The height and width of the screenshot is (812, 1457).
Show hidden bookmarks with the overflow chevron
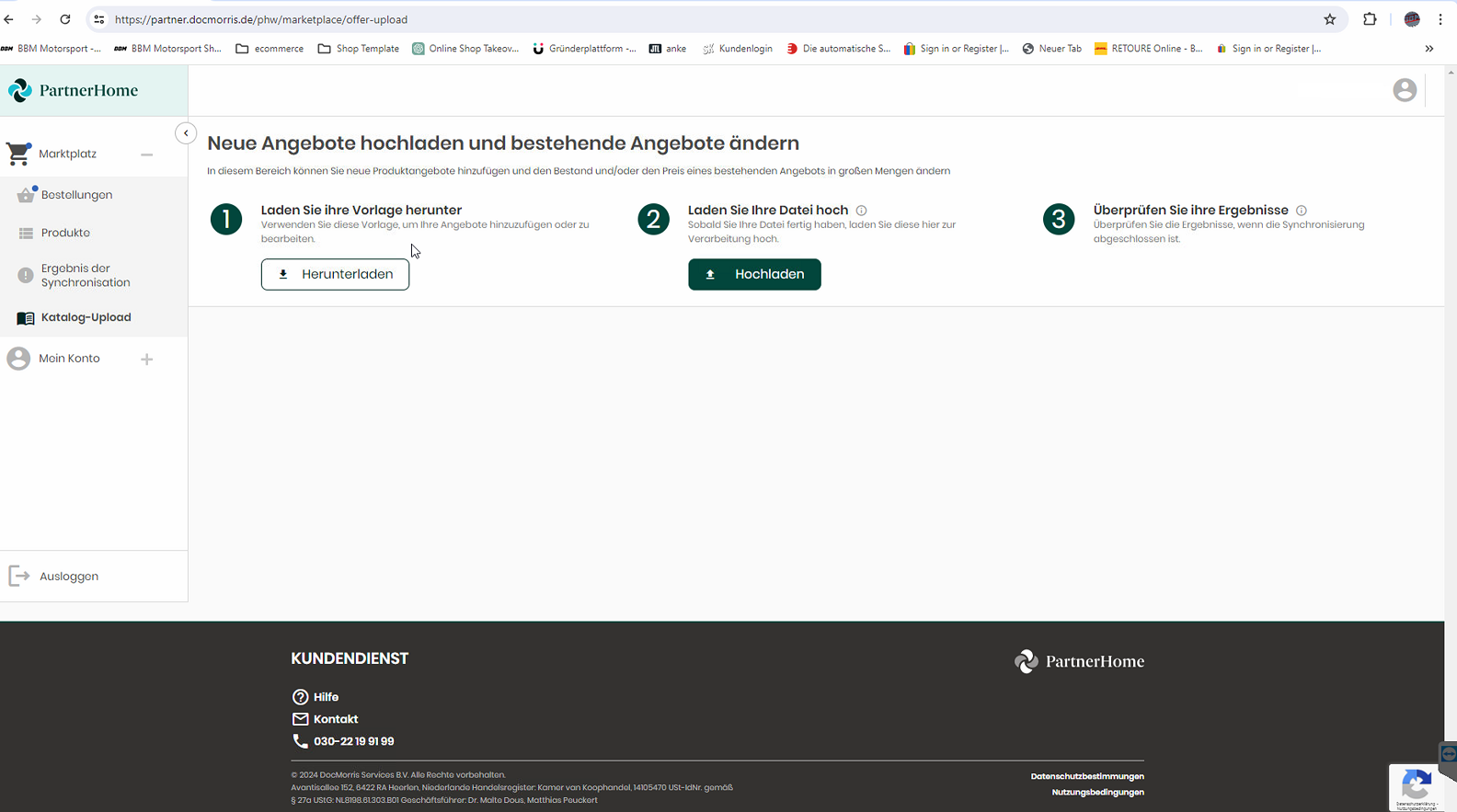click(1428, 49)
